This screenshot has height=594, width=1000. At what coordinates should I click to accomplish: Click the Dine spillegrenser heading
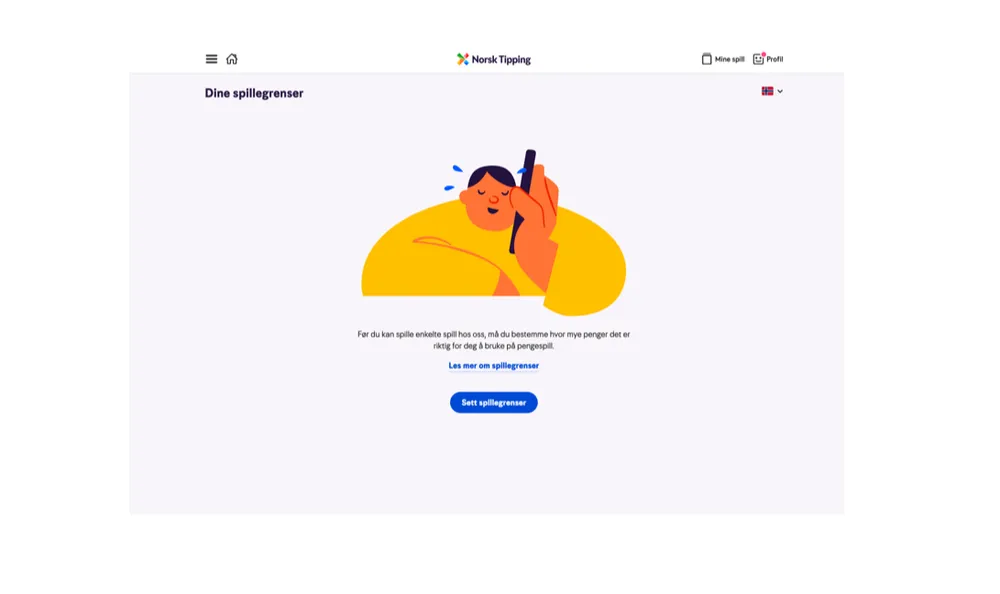tap(254, 93)
